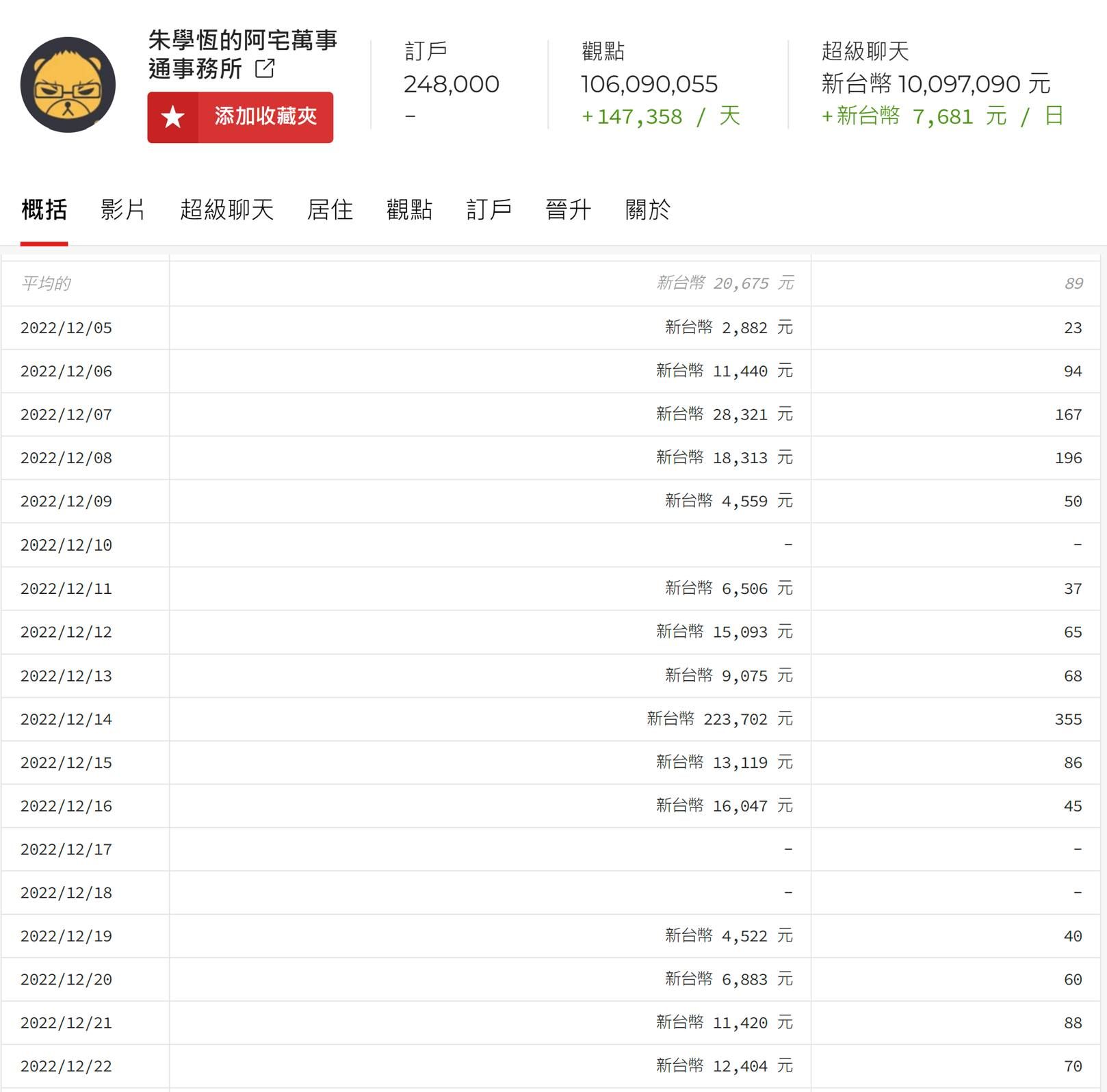This screenshot has width=1107, height=1092.
Task: Click the amount 新台幣 11,420 元
Action: (725, 1024)
